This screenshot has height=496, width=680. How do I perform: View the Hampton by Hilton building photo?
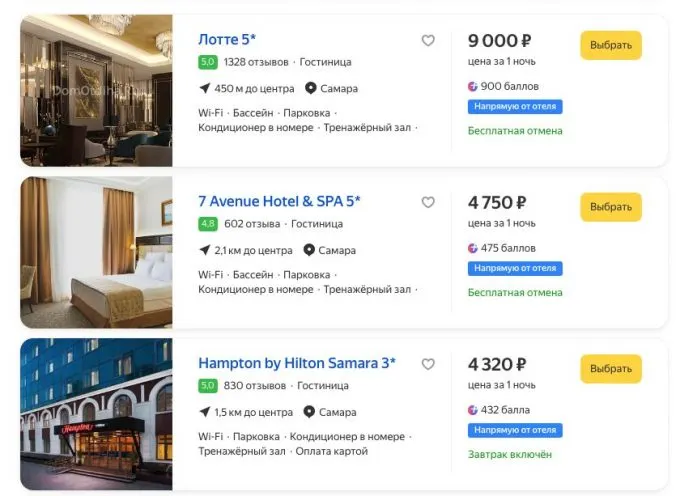(x=96, y=414)
